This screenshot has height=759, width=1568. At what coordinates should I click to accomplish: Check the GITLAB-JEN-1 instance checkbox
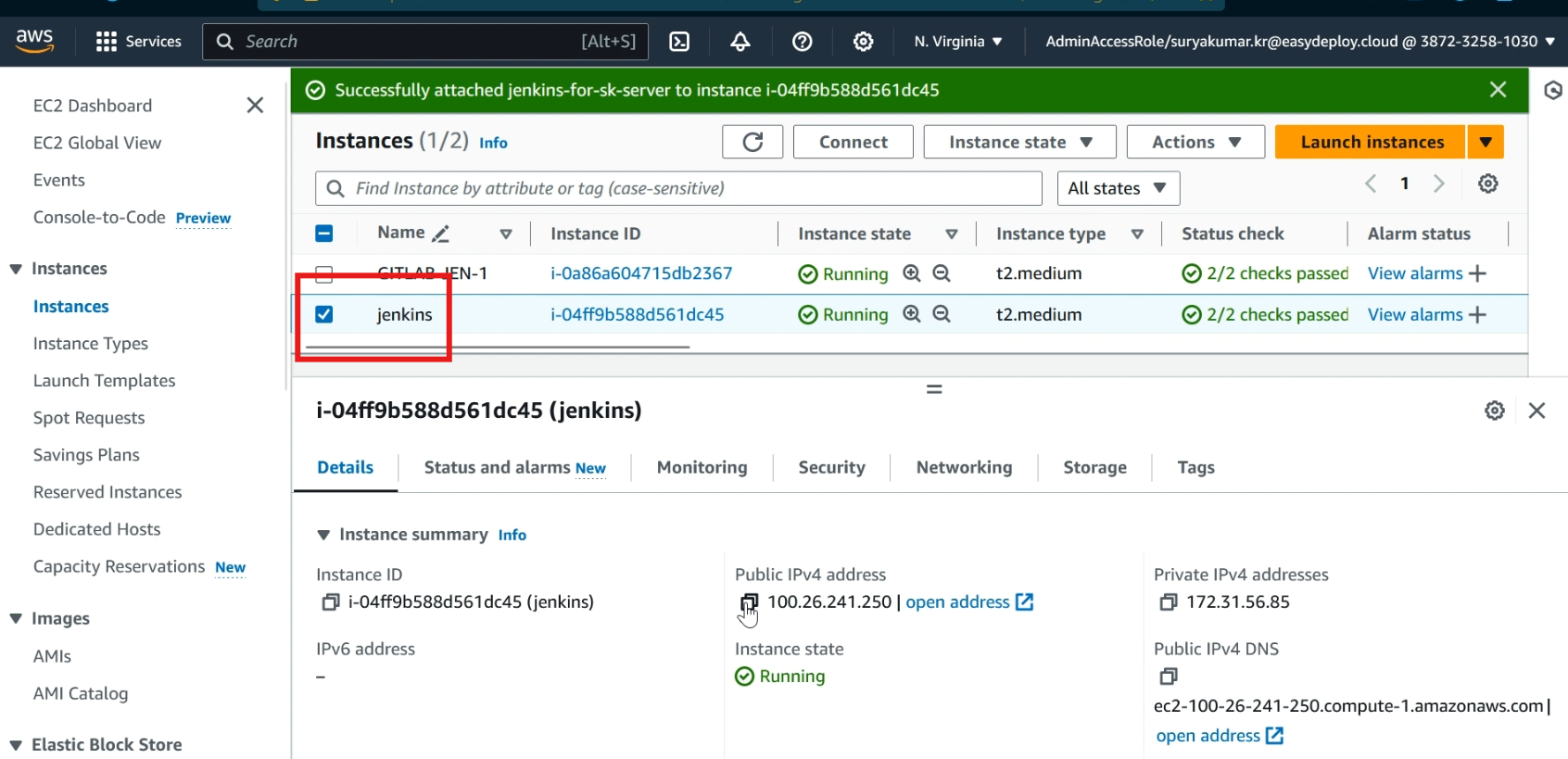point(324,273)
